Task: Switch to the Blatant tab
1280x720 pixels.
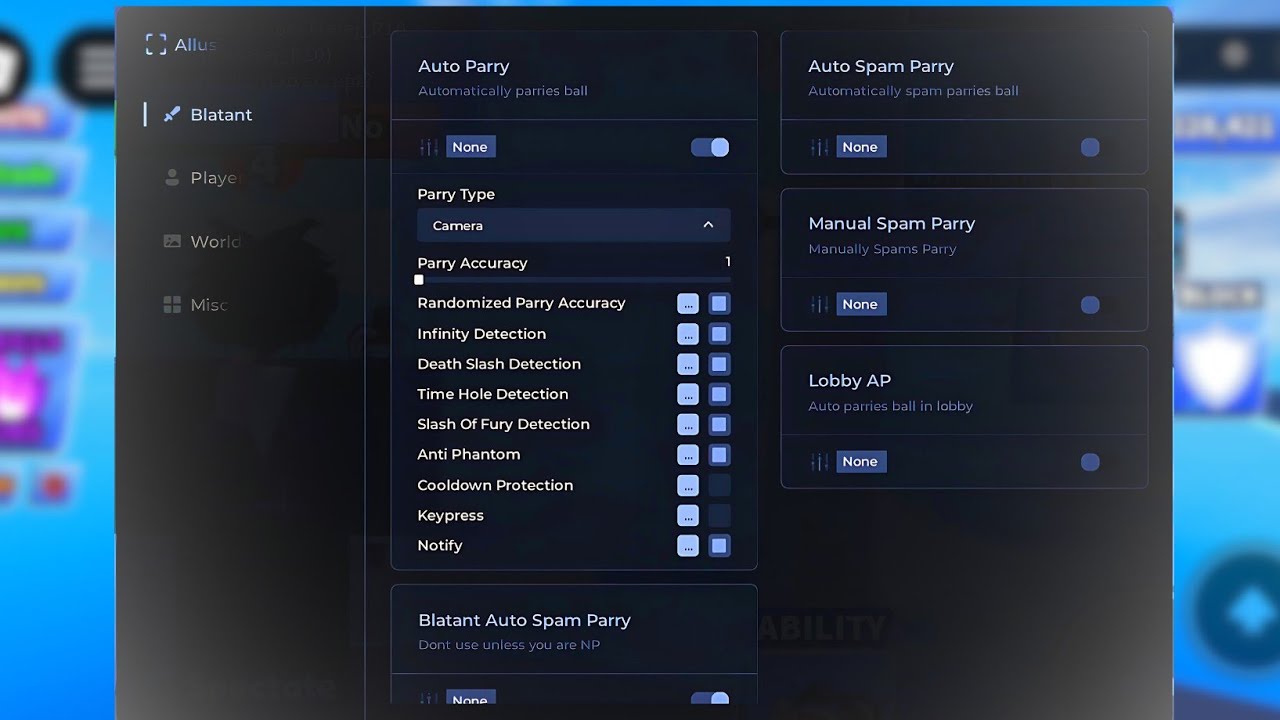Action: pos(208,114)
